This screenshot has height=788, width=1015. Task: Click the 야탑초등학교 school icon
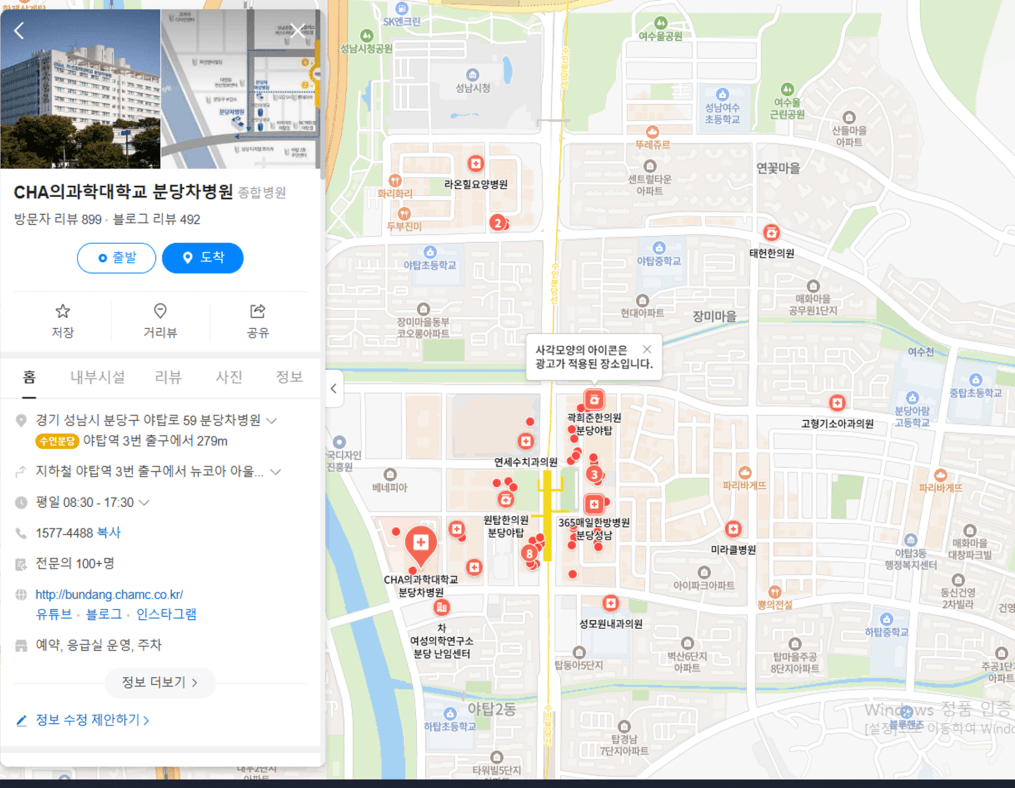[430, 252]
